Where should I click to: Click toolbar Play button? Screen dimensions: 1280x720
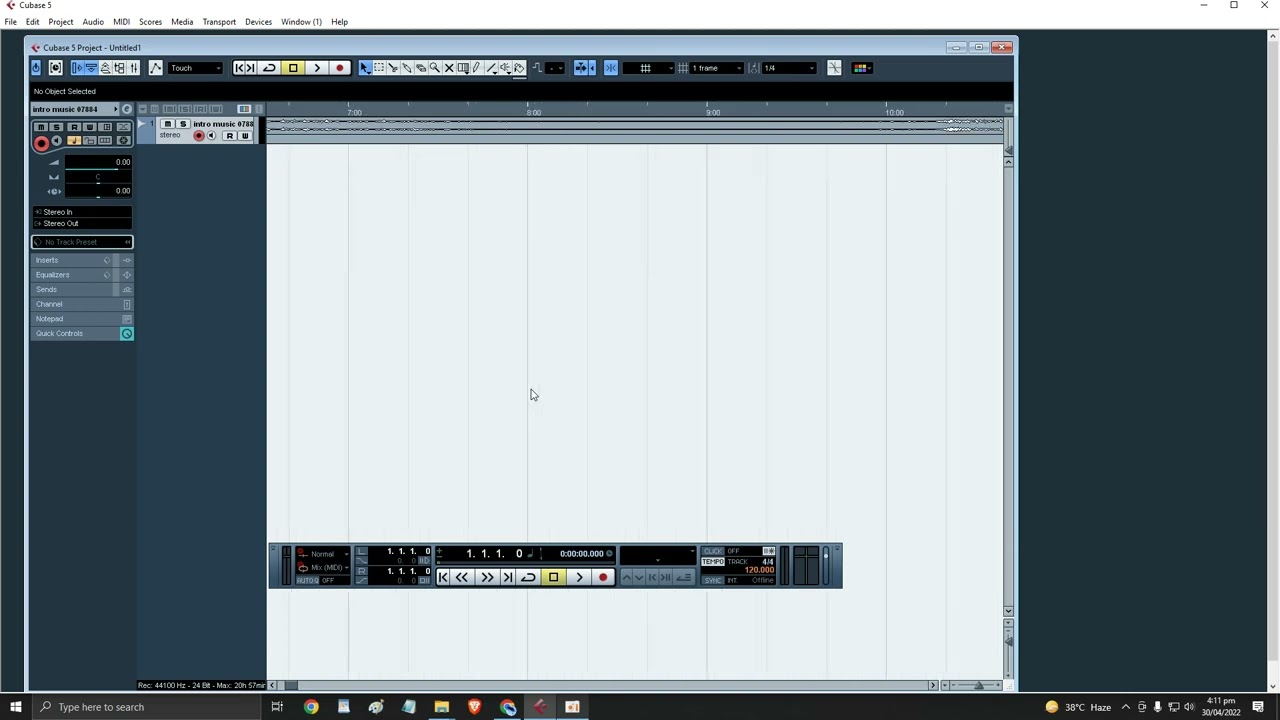click(317, 68)
